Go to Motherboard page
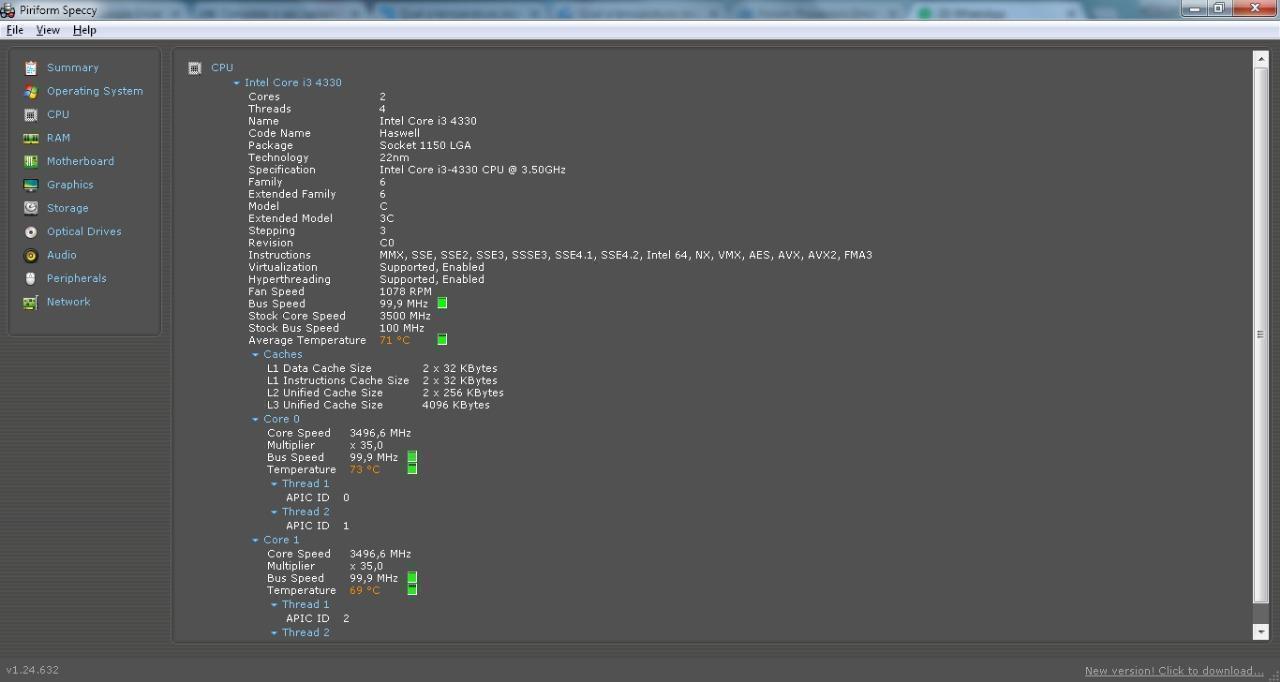The height and width of the screenshot is (682, 1280). [80, 161]
